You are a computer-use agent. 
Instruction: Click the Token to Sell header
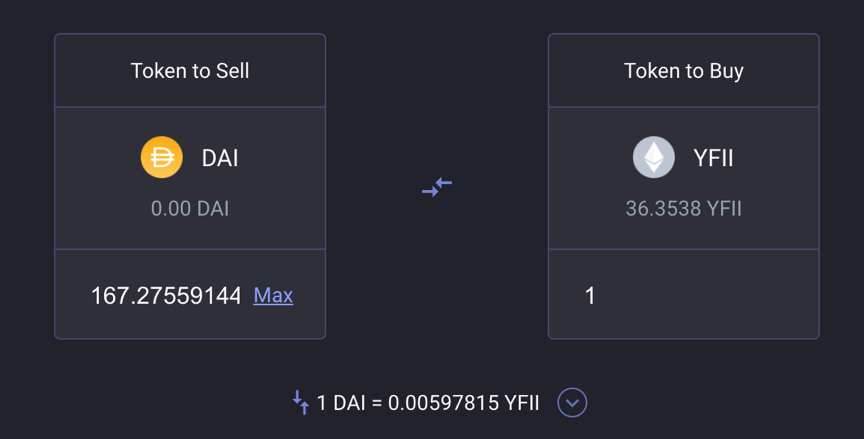click(190, 71)
